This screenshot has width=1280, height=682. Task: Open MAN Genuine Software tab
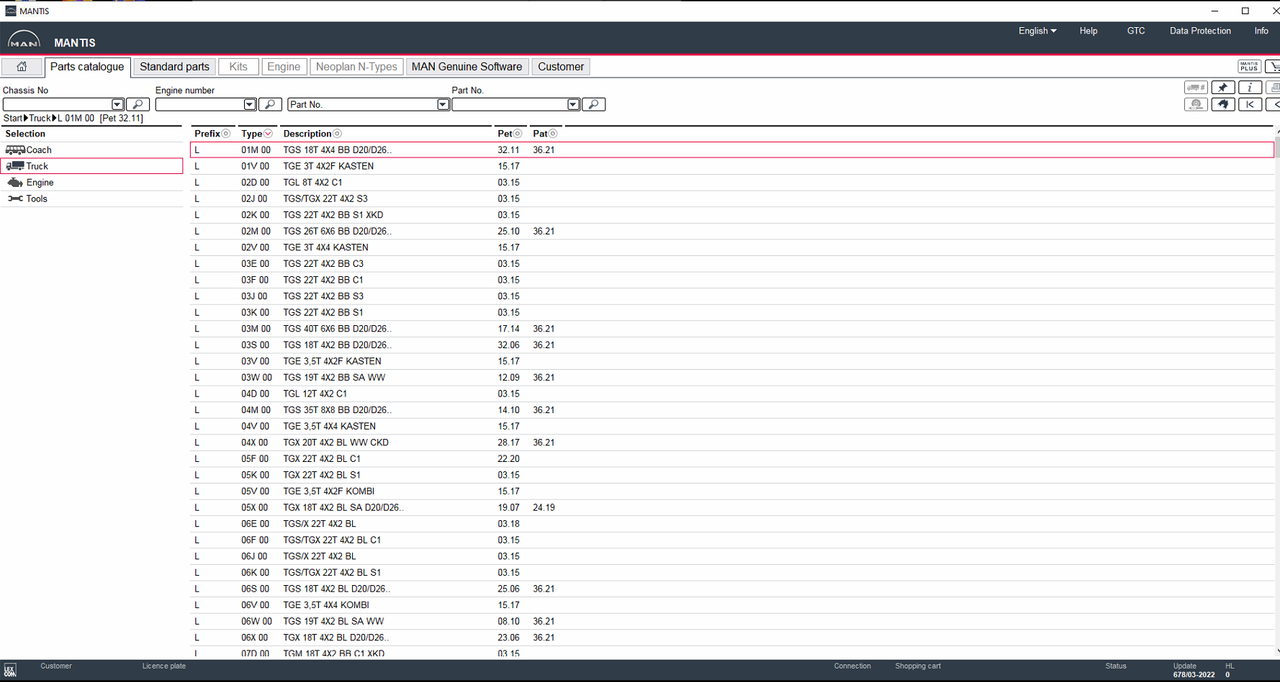(467, 67)
